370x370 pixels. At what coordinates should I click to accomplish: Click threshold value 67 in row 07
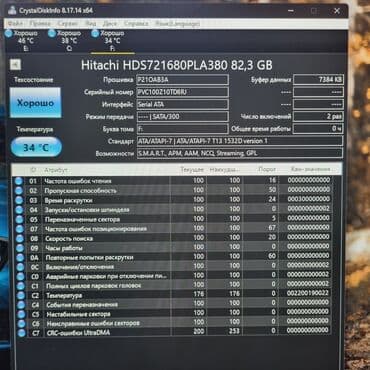coord(272,227)
